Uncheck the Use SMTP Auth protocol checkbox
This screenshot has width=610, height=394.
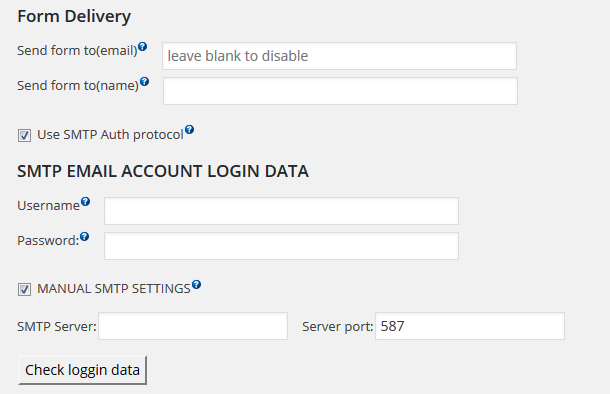coord(24,135)
